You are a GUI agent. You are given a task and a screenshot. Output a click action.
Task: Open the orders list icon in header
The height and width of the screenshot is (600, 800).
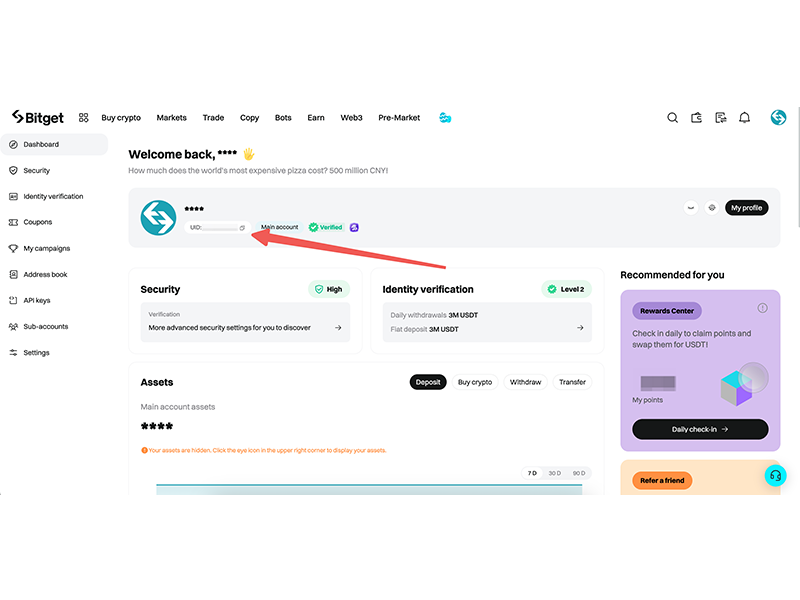coord(720,118)
